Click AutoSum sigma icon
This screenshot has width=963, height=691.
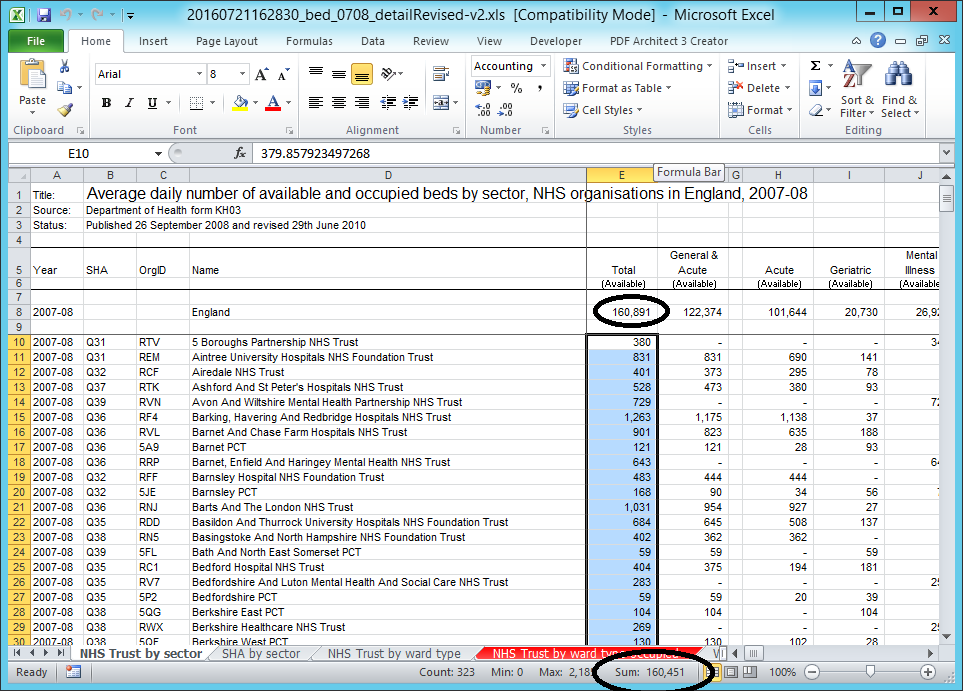point(816,66)
